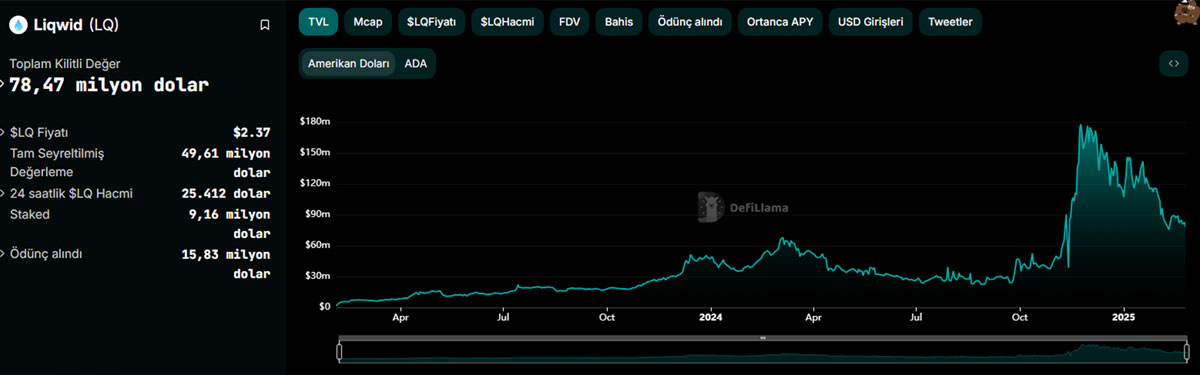The width and height of the screenshot is (1200, 375).
Task: Click the 15,83 milyon dolar borrowed value
Action: coord(227,264)
